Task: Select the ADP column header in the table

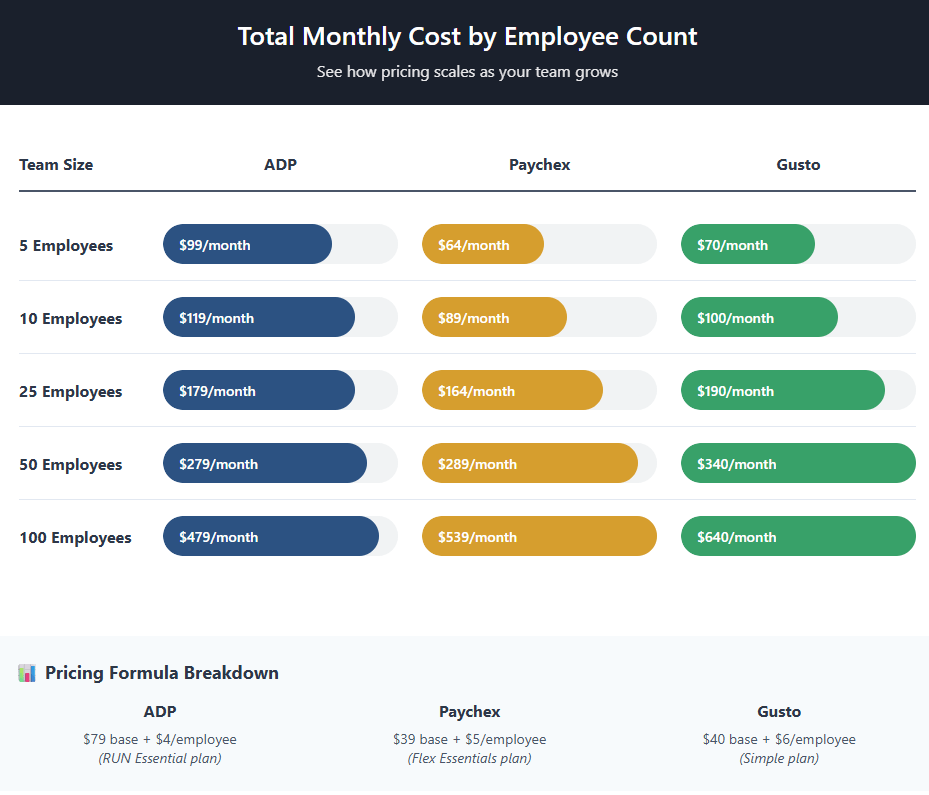Action: click(x=280, y=165)
